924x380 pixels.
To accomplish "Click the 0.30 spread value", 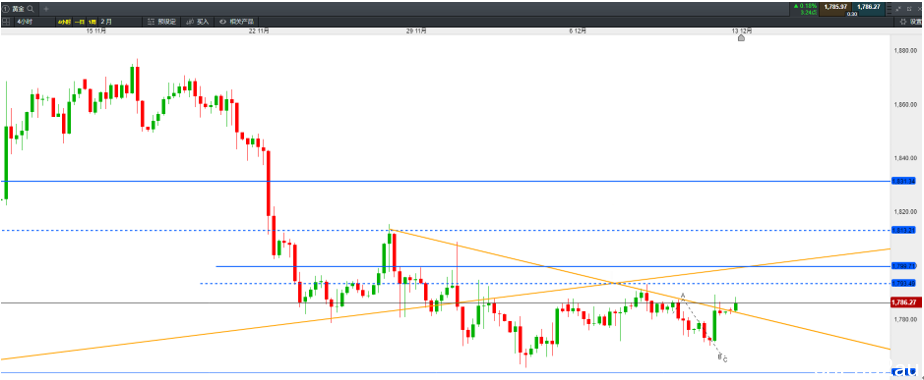I will click(852, 14).
